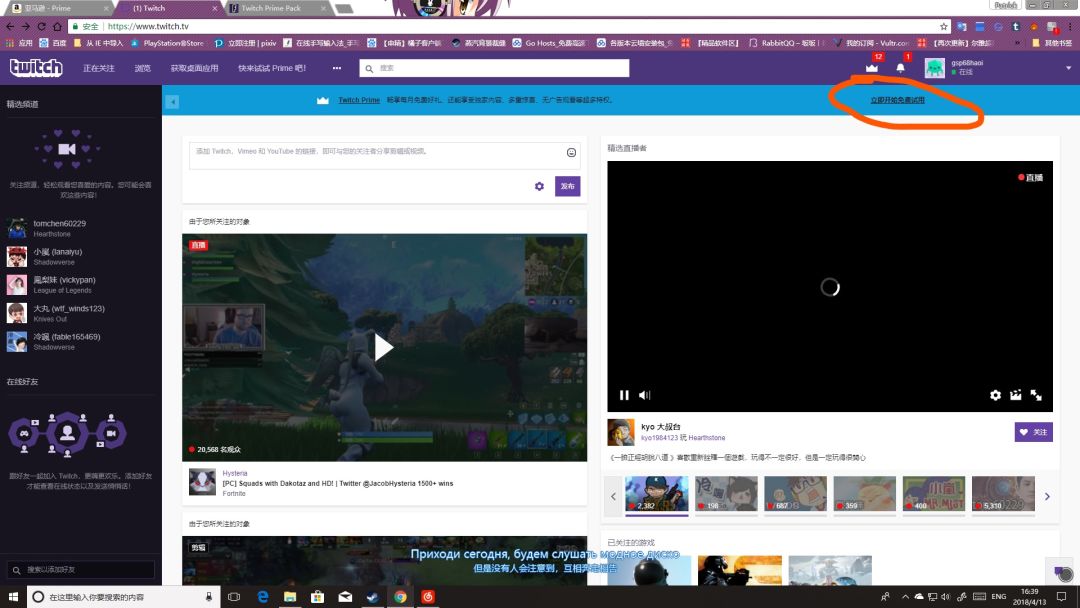Viewport: 1080px width, 608px height.
Task: Click the Twitch header search field
Action: pos(494,68)
